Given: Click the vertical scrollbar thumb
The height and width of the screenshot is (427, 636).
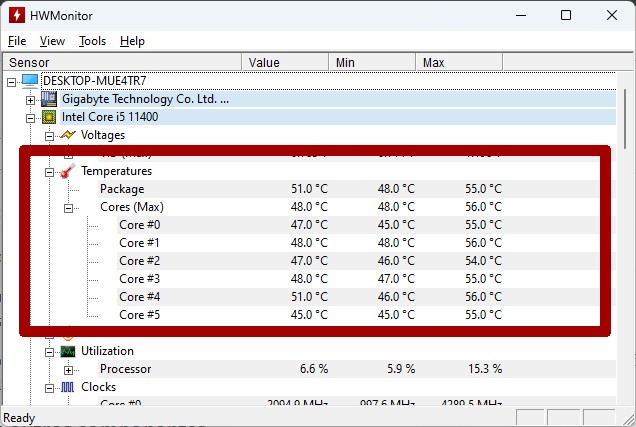Looking at the screenshot, I should 626,119.
